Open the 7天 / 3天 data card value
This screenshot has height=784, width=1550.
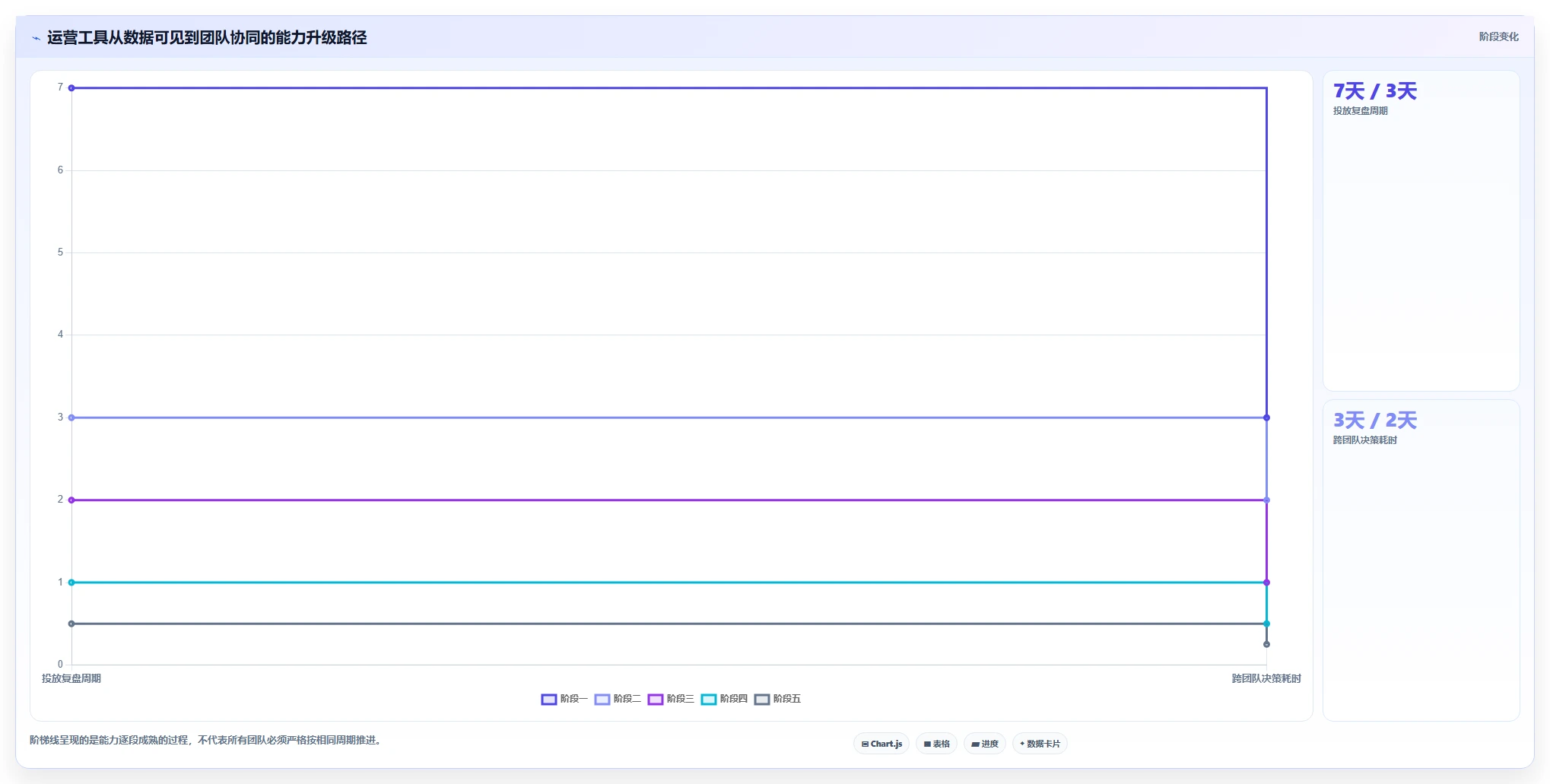coord(1375,91)
